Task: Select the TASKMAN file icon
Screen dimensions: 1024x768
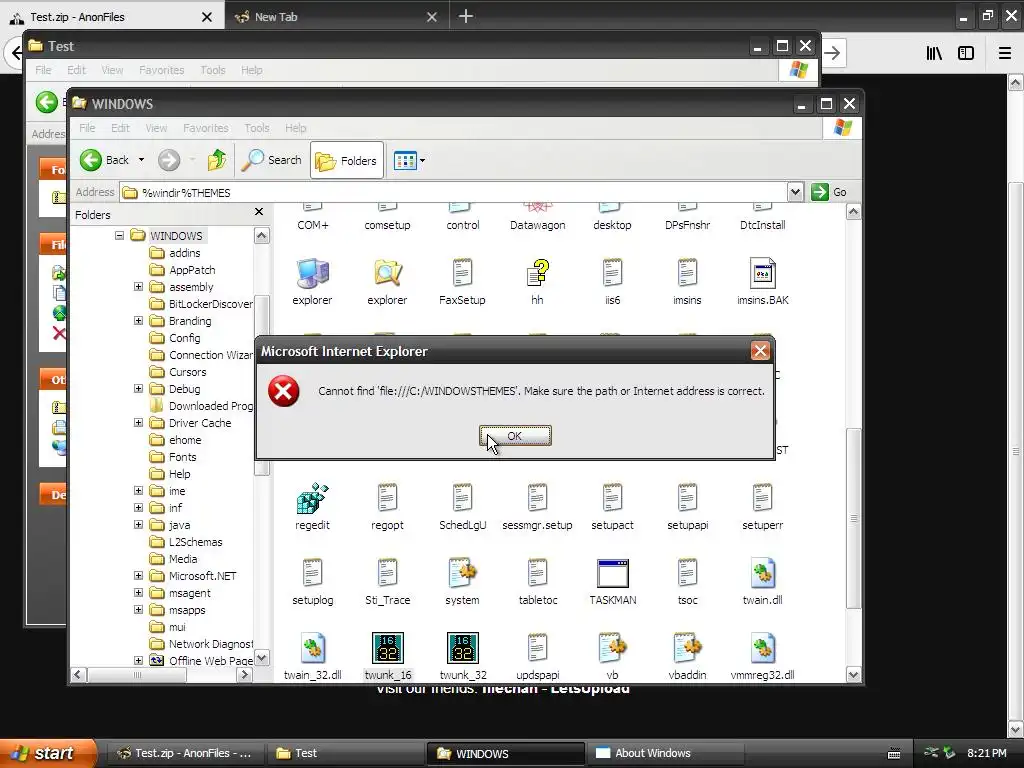Action: click(x=613, y=582)
